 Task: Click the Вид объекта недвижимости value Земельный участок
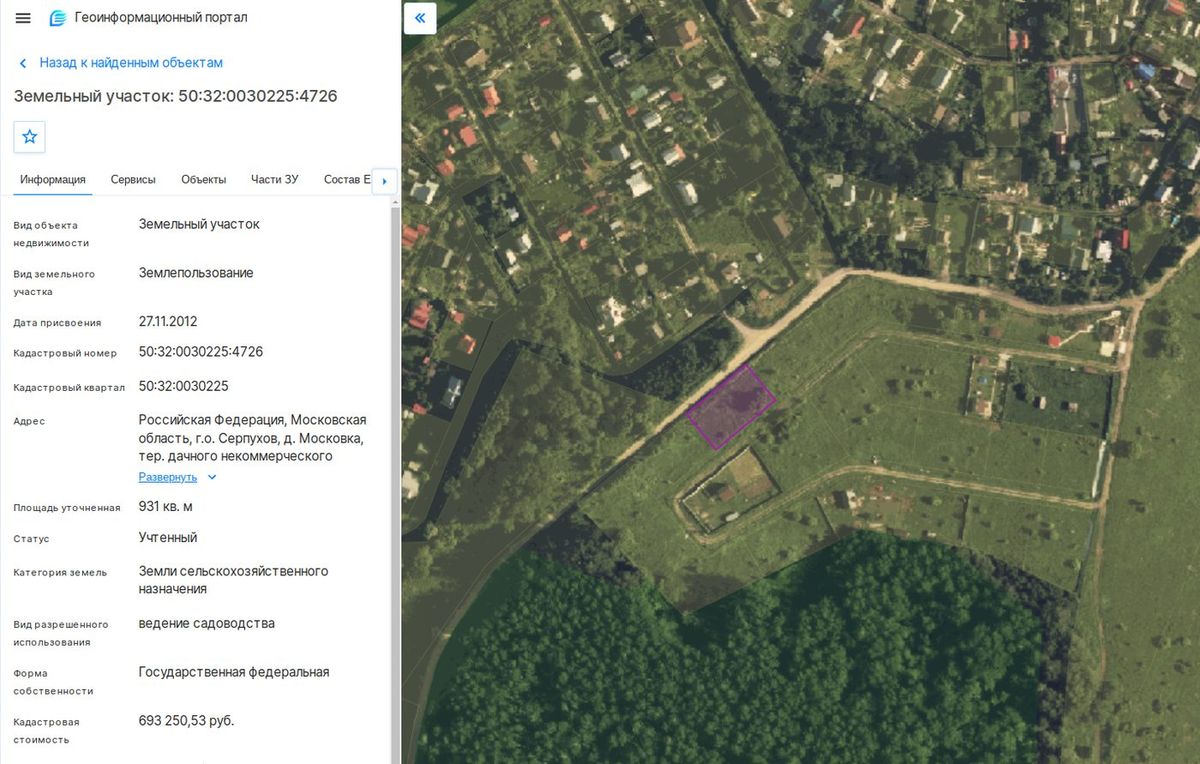(199, 224)
